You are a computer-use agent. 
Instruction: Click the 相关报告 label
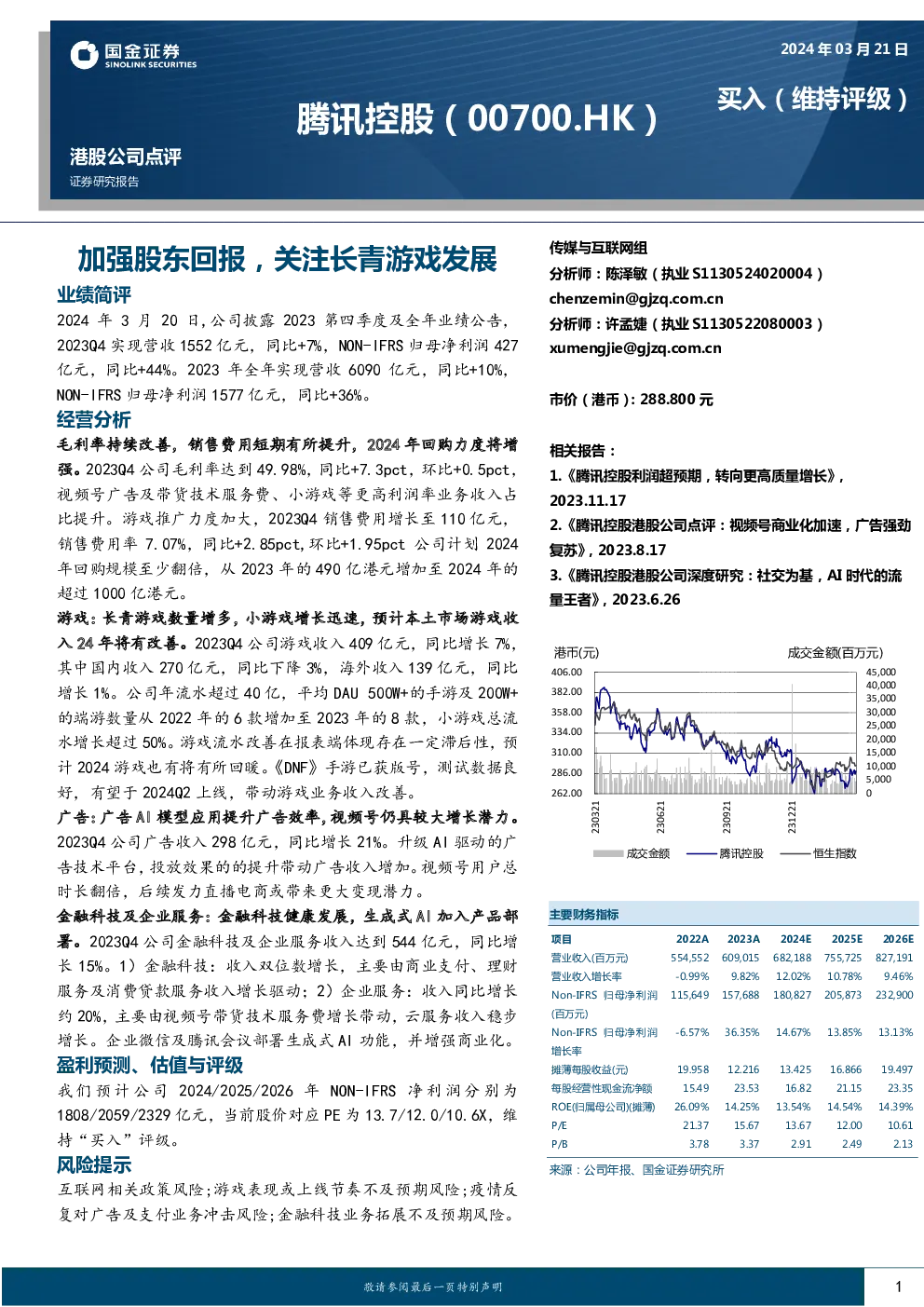pyautogui.click(x=582, y=450)
